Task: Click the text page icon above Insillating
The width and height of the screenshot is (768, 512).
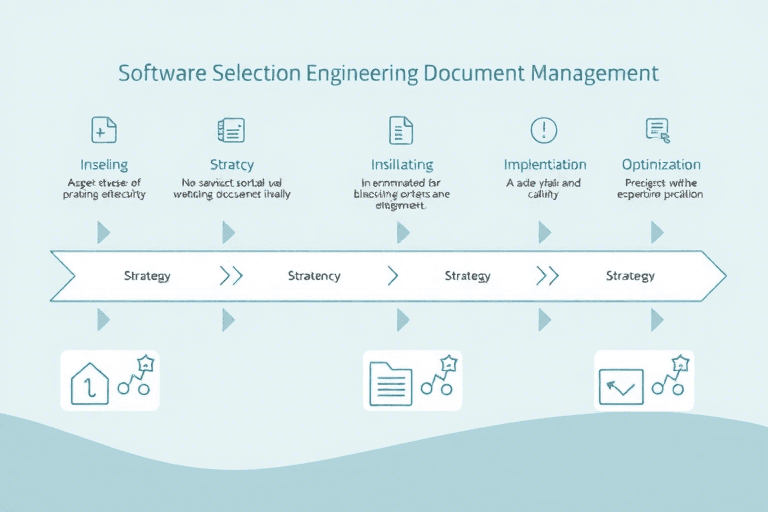Action: 401,130
